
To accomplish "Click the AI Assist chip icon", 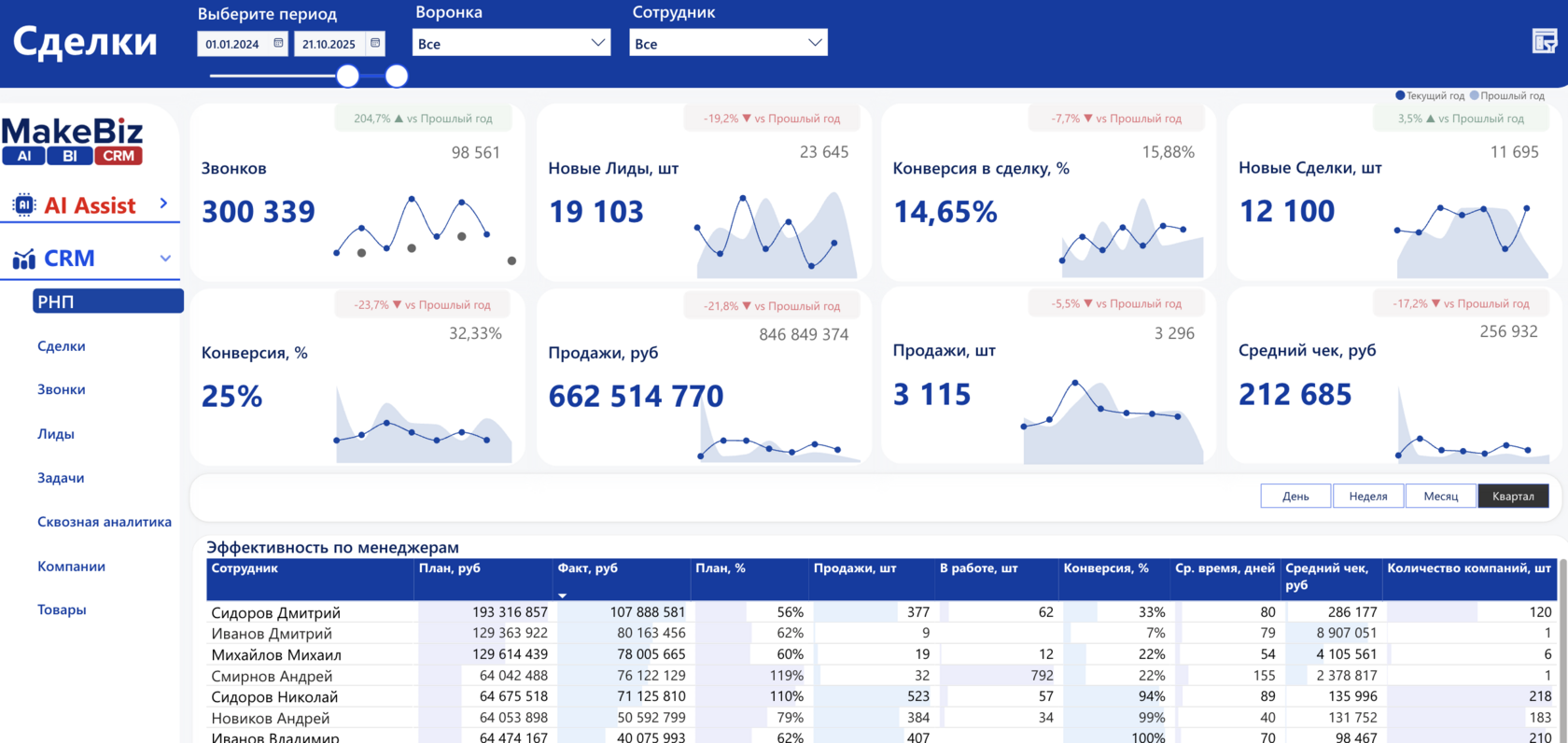I will [x=24, y=205].
